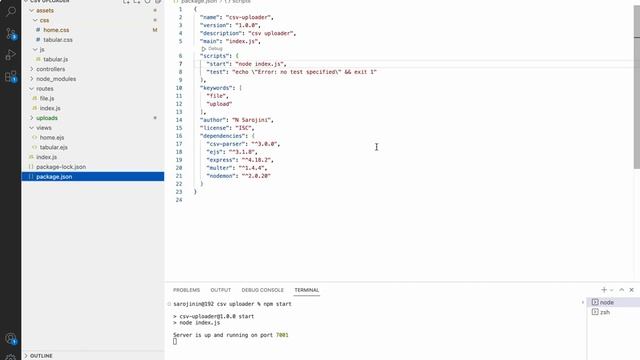Select the TERMINAL tab
640x360 pixels.
[x=307, y=290]
